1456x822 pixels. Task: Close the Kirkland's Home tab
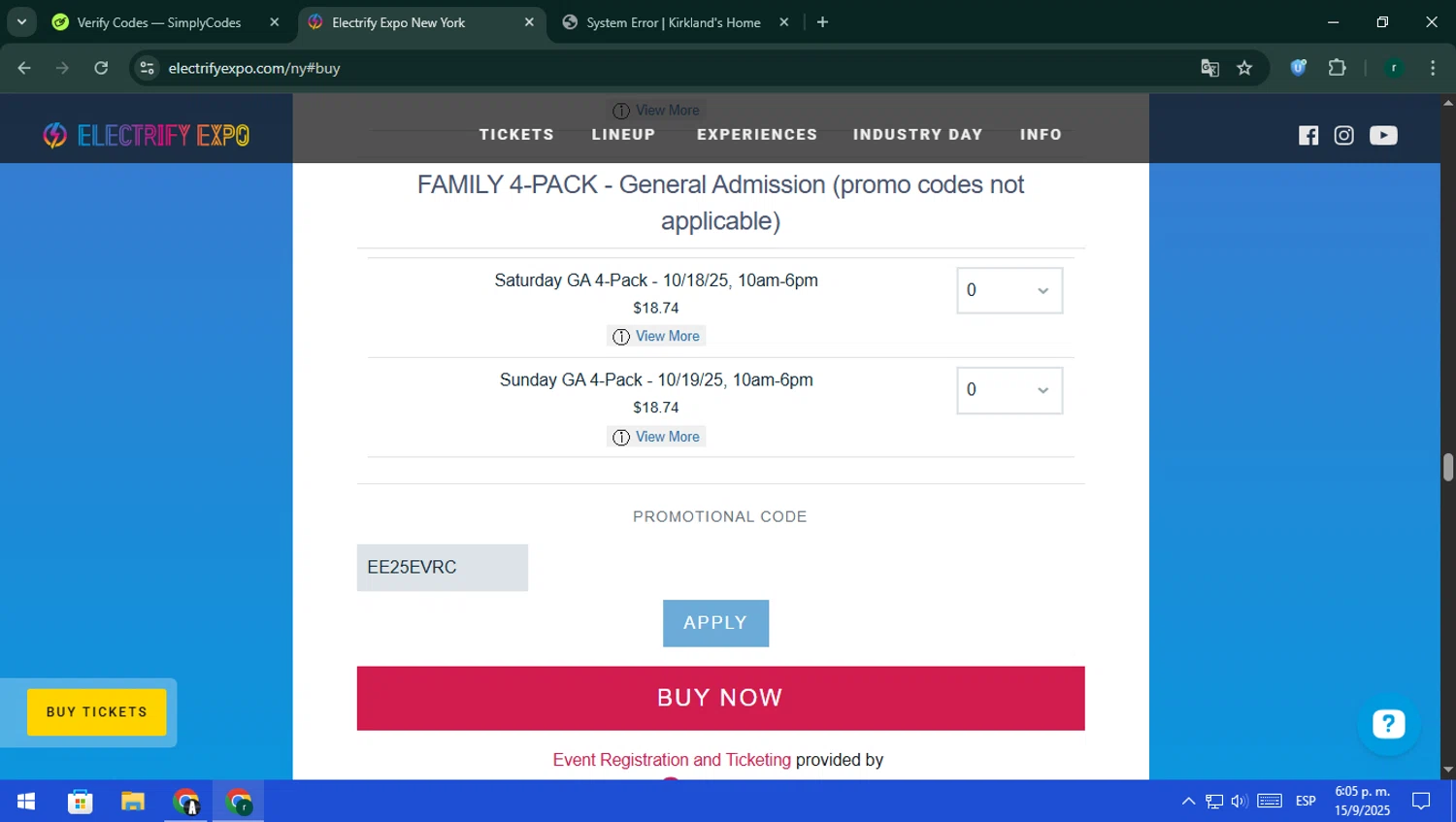tap(784, 22)
